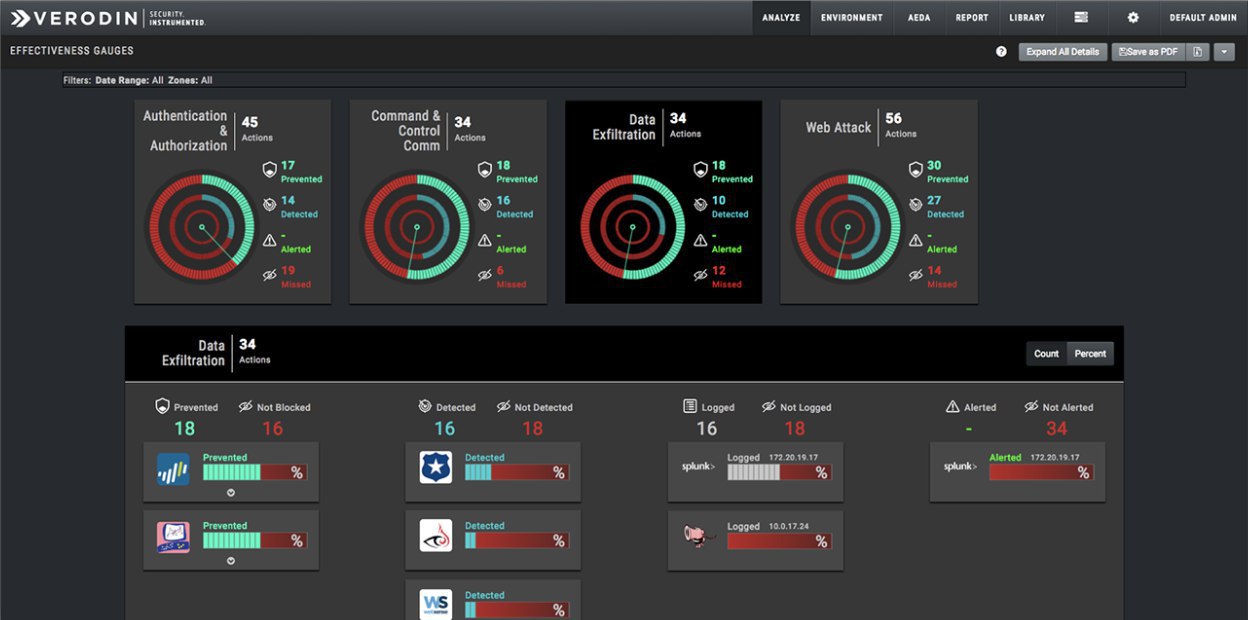Click the Splunk Logged percent bar
The width and height of the screenshot is (1248, 620).
[778, 472]
